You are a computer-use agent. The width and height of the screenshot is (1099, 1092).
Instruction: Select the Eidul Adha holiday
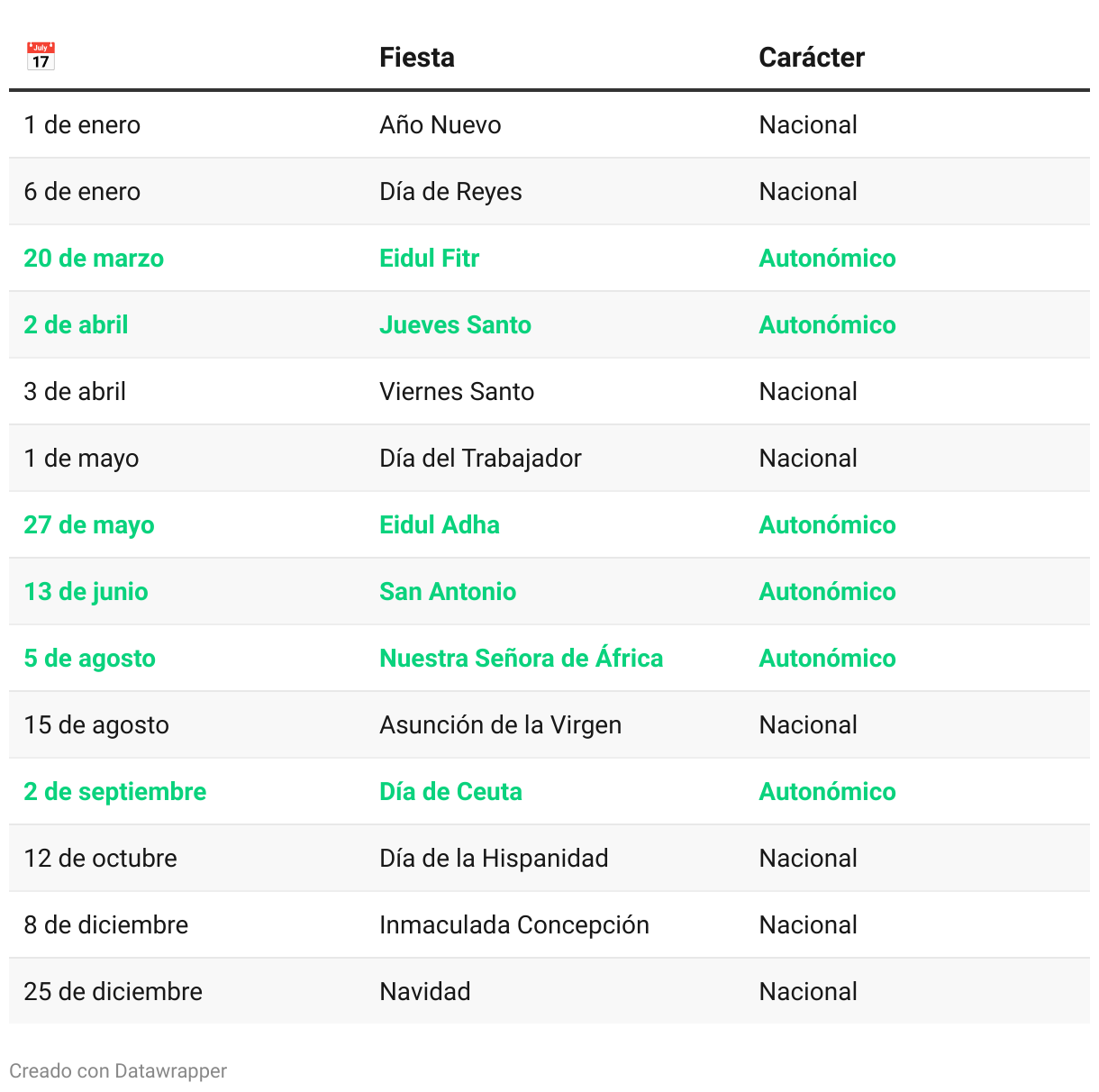(439, 524)
